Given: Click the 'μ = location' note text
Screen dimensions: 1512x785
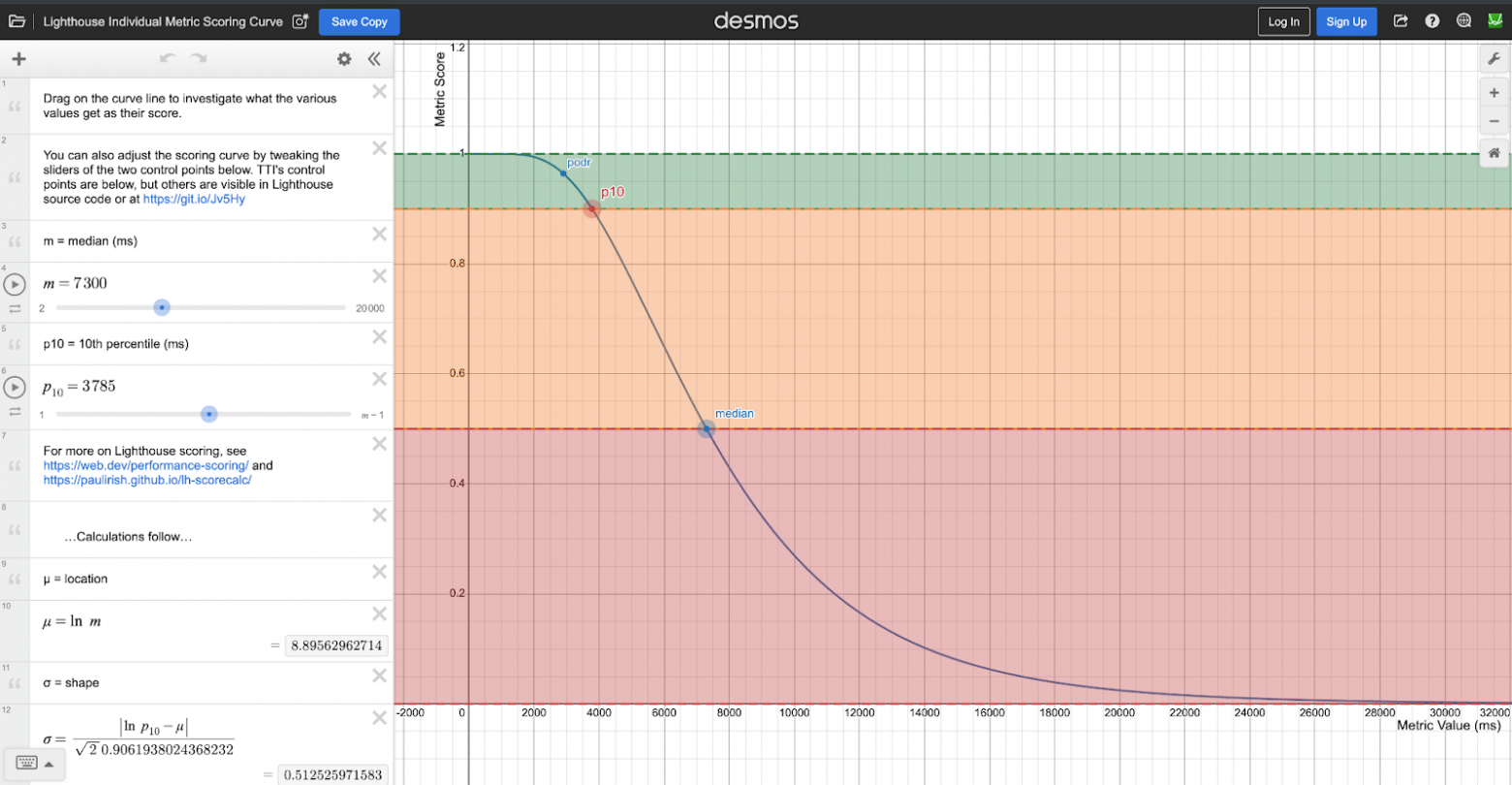Looking at the screenshot, I should pyautogui.click(x=76, y=579).
